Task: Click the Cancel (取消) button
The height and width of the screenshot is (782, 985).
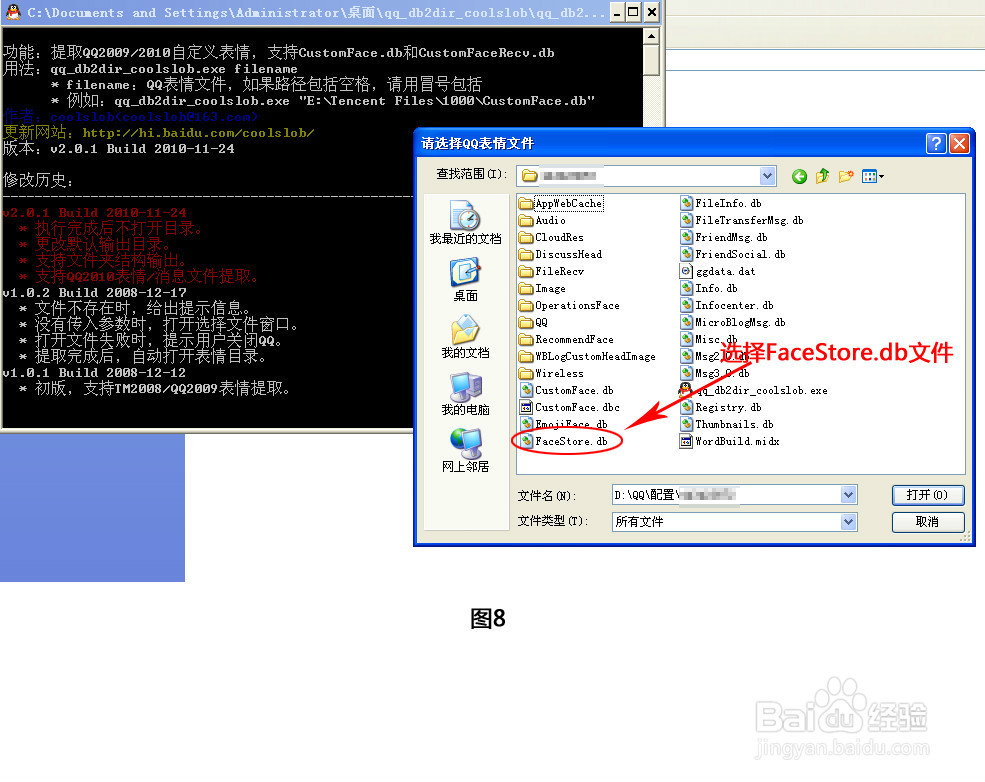Action: 928,521
